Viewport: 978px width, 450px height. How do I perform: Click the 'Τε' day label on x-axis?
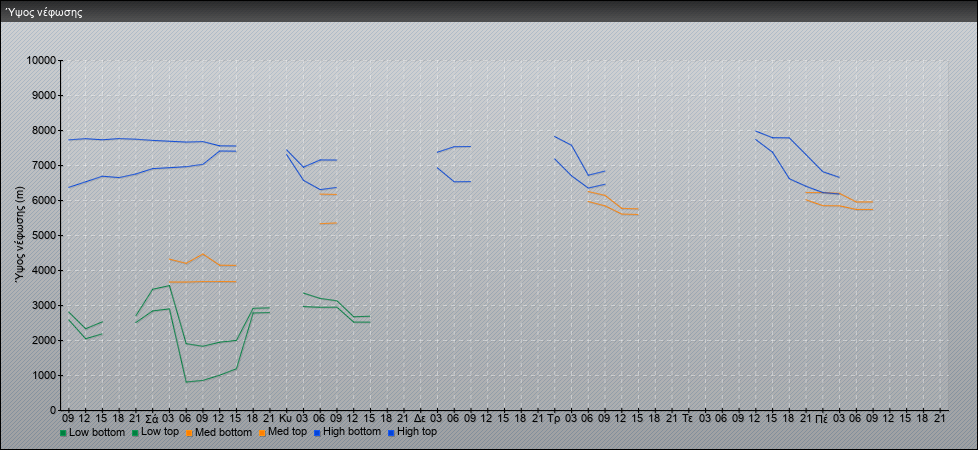tap(687, 418)
